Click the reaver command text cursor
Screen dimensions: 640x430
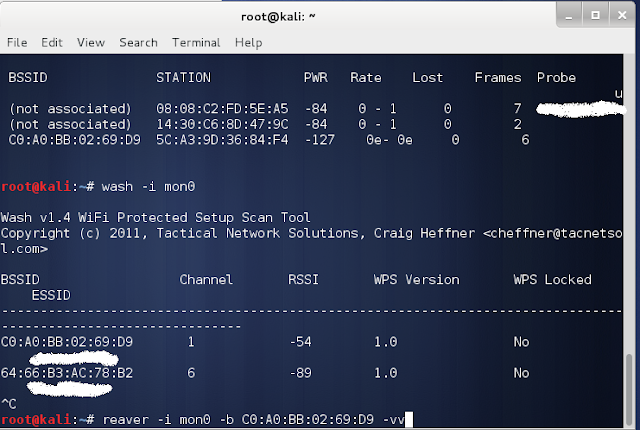coord(409,419)
